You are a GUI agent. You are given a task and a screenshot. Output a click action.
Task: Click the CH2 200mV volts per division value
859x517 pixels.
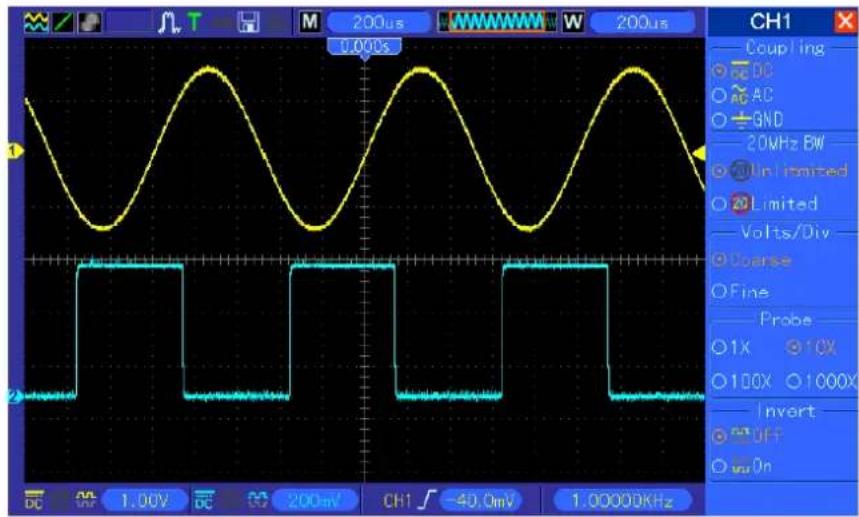[314, 501]
